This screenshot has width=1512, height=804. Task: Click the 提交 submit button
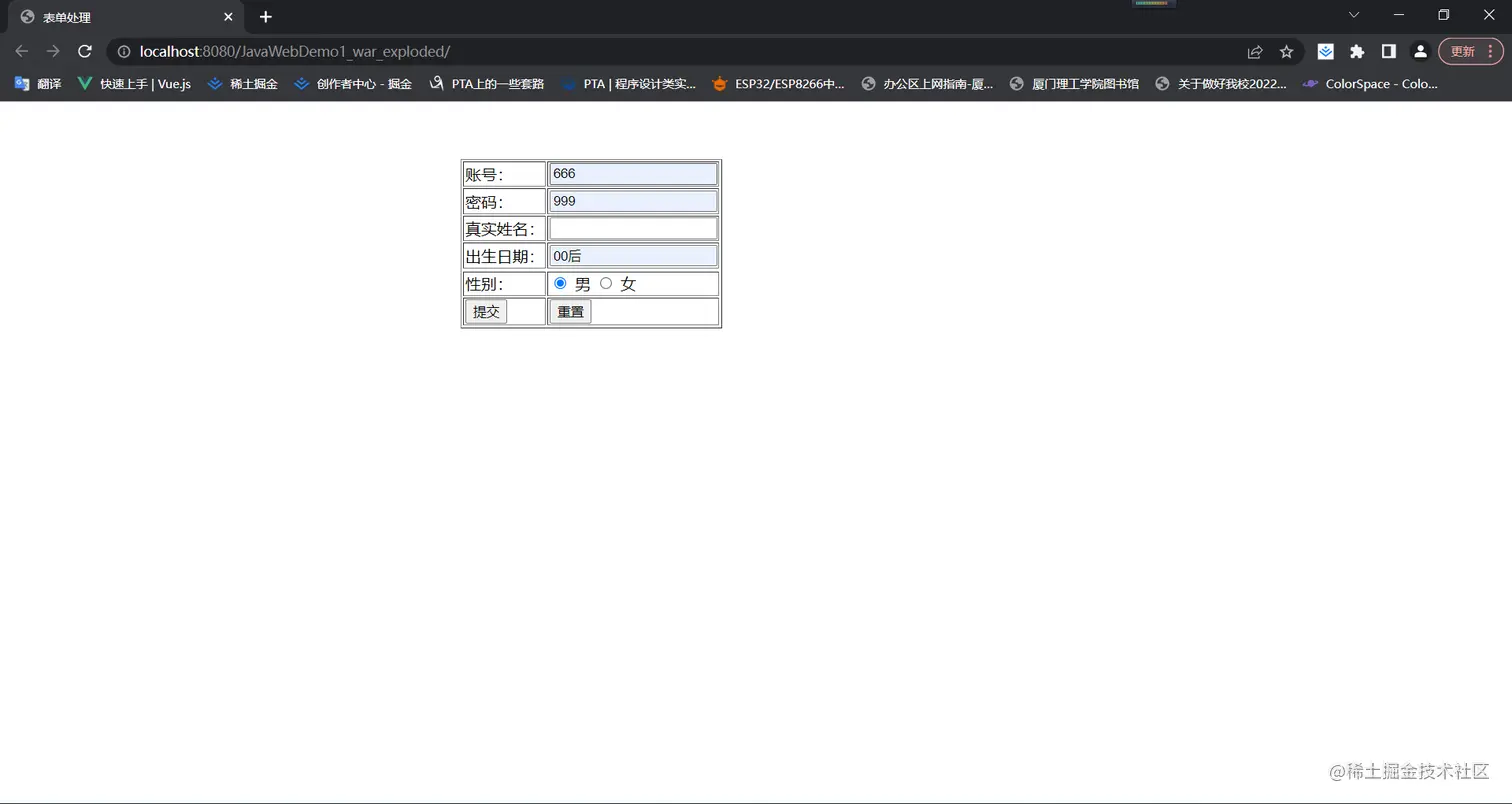(x=486, y=311)
